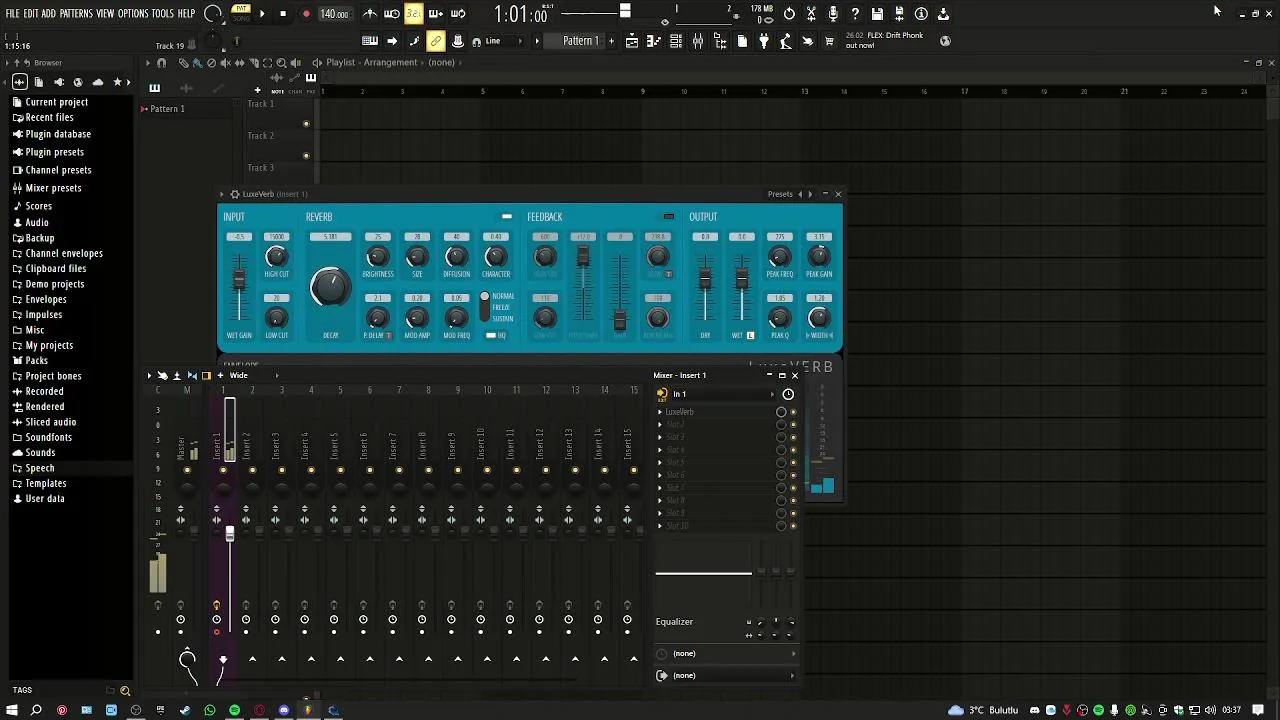Open LuxeVerb slot menu arrow in mixer
Image resolution: width=1280 pixels, height=720 pixels.
[660, 412]
